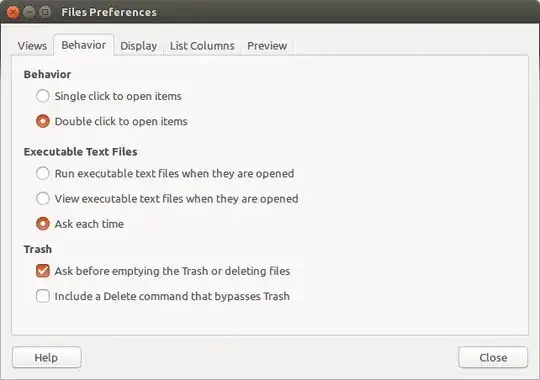Viewport: 540px width, 380px height.
Task: Click the Files Preferences title bar text
Action: (109, 12)
